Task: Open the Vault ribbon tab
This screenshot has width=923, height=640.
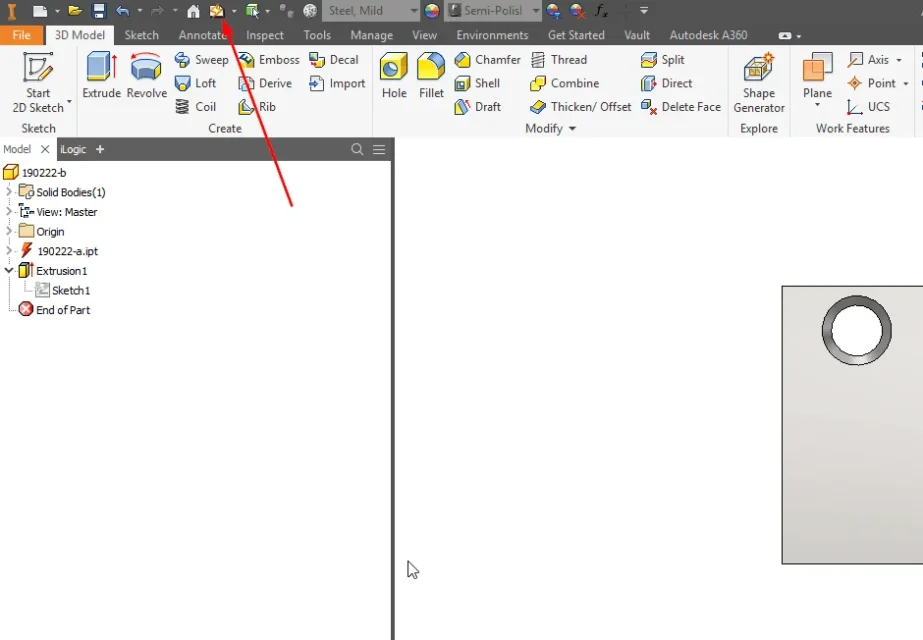Action: (637, 35)
